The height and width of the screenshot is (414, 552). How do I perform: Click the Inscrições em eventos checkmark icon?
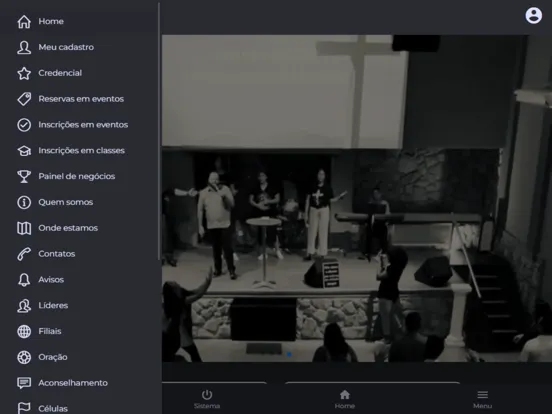coord(24,125)
